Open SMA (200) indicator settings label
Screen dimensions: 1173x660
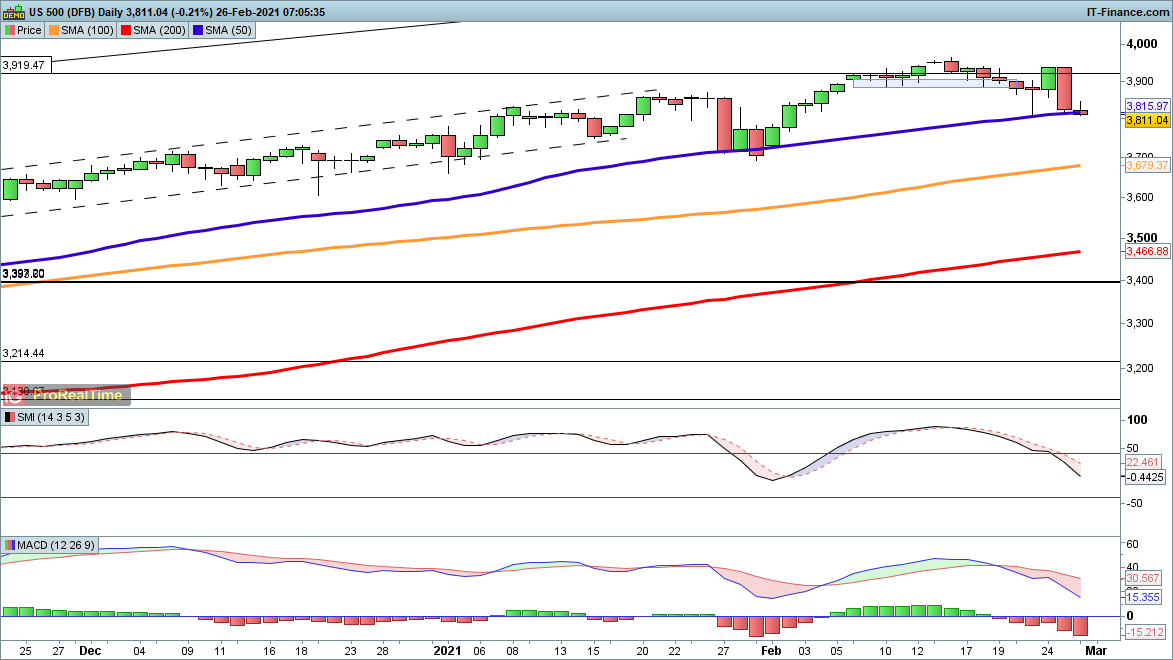159,31
